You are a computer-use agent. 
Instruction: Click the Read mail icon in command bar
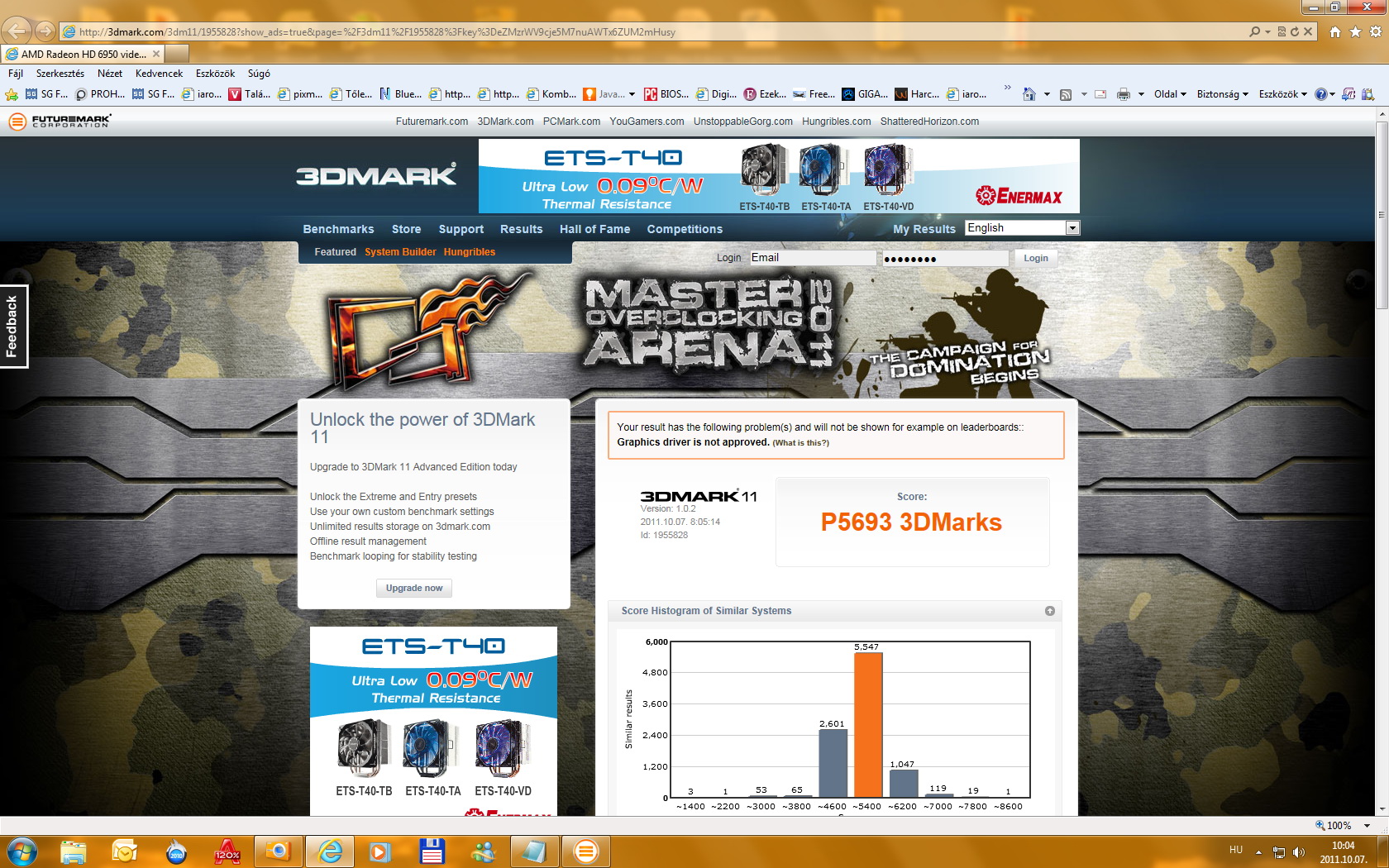pos(1100,94)
